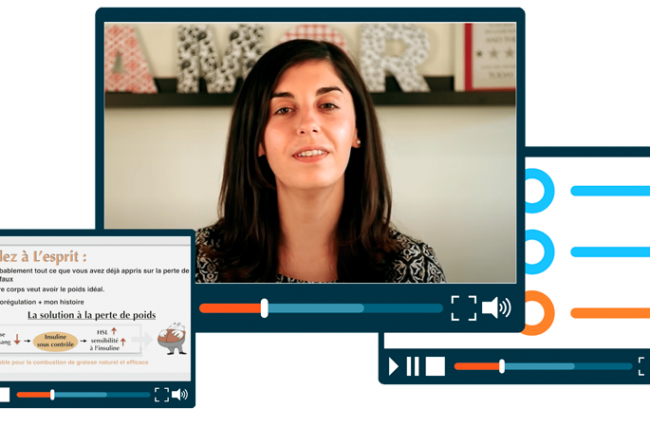Viewport: 650px width, 427px height.
Task: Click stop button in bottom-right player
Action: click(x=435, y=366)
